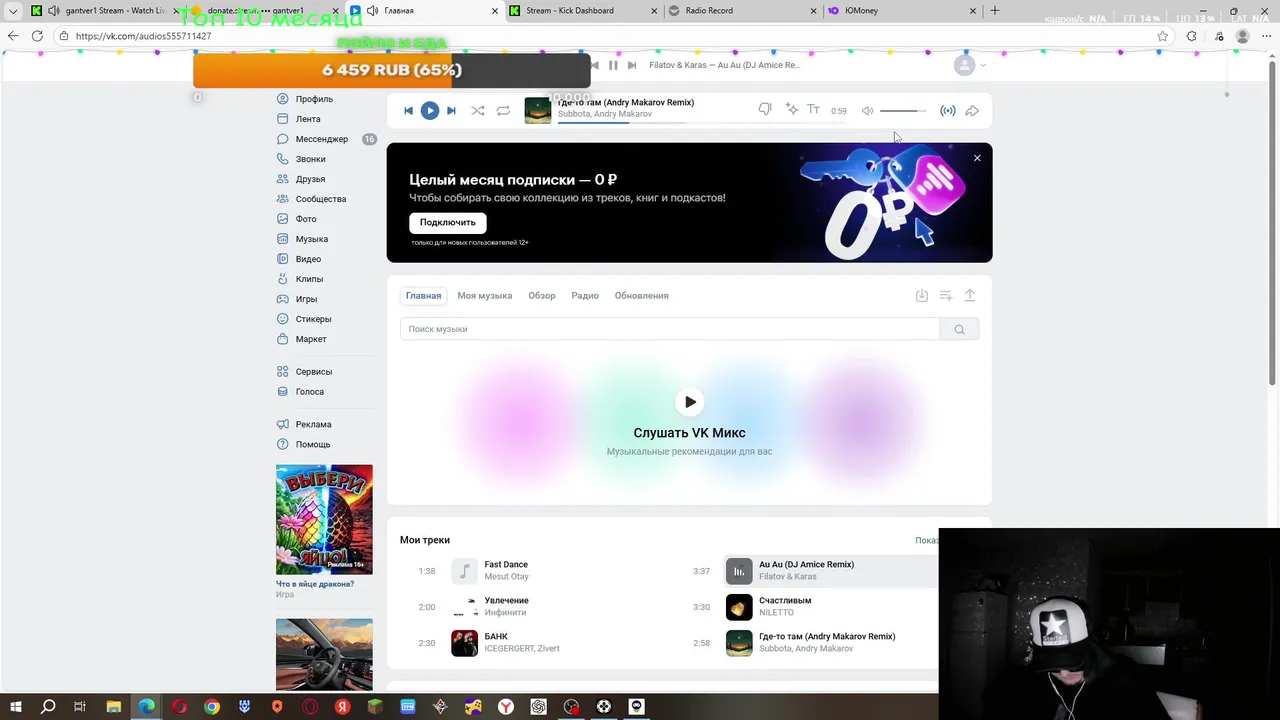Open Игры in sidebar
This screenshot has height=720, width=1280.
click(x=306, y=299)
